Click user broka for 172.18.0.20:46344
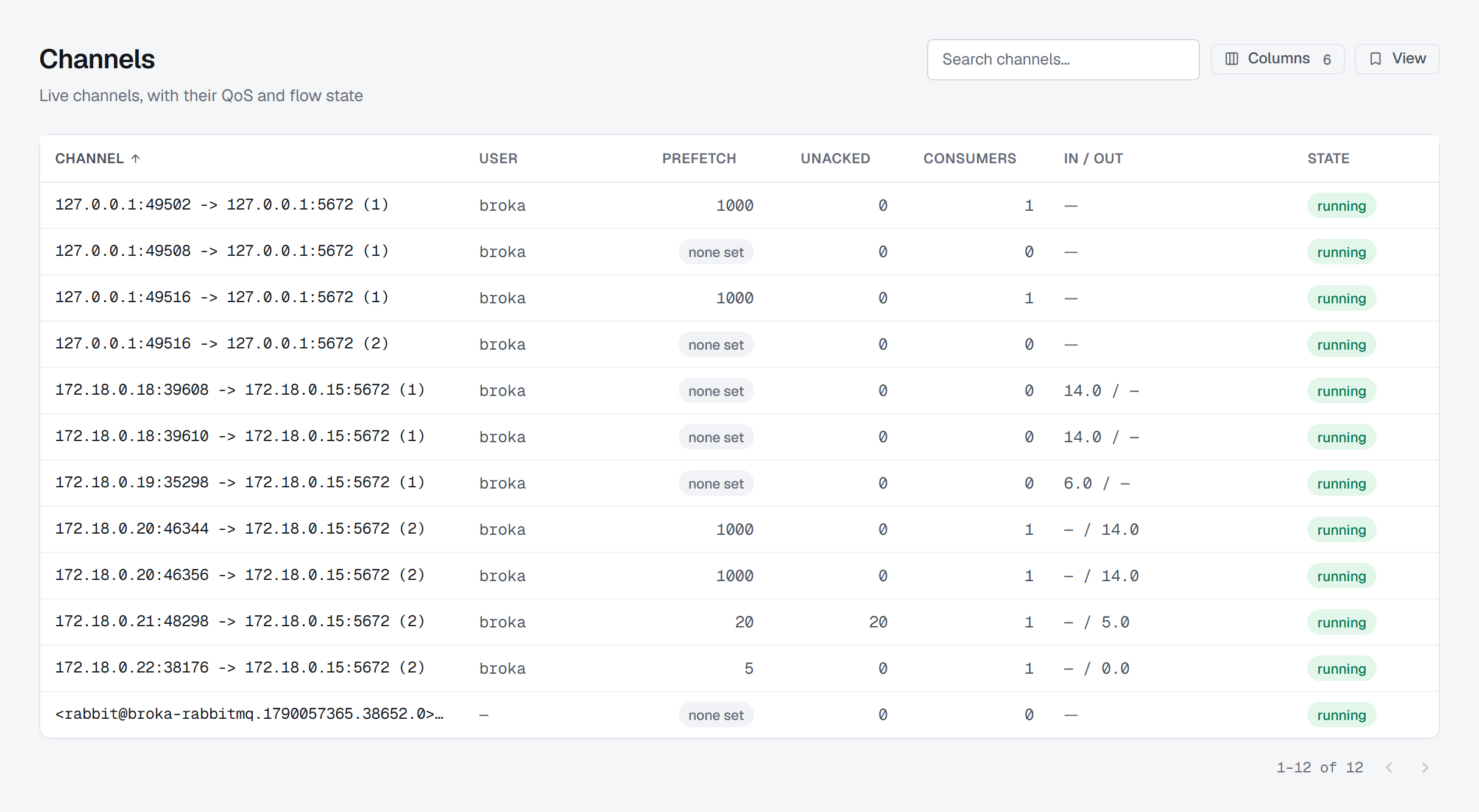 (502, 530)
